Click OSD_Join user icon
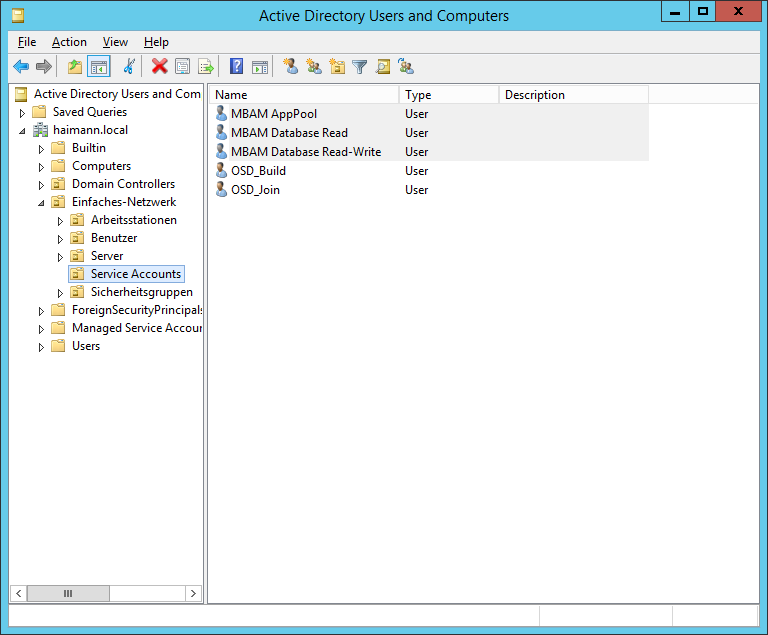The image size is (768, 635). [x=221, y=190]
